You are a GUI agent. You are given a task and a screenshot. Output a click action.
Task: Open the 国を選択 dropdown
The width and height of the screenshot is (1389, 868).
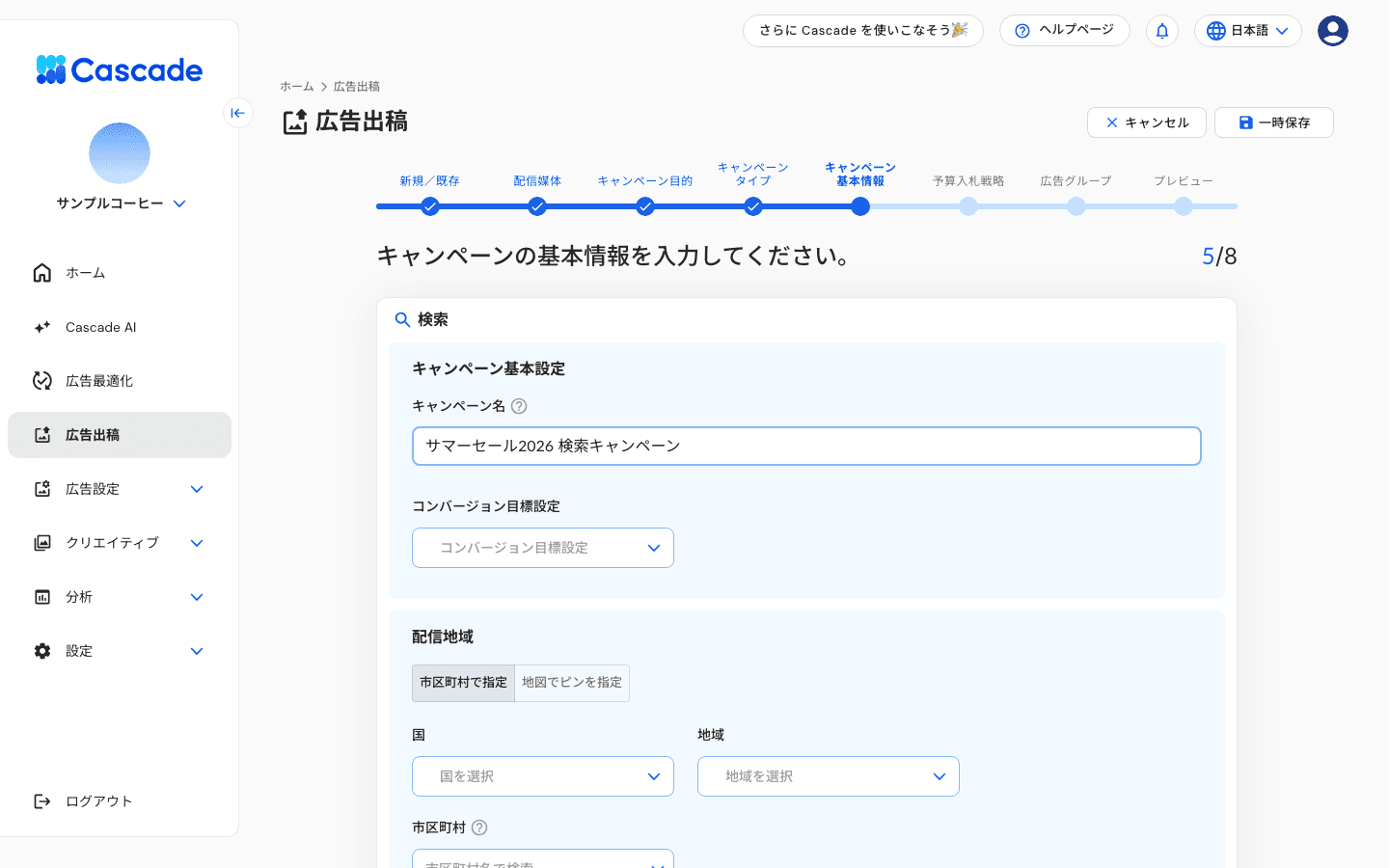point(543,776)
